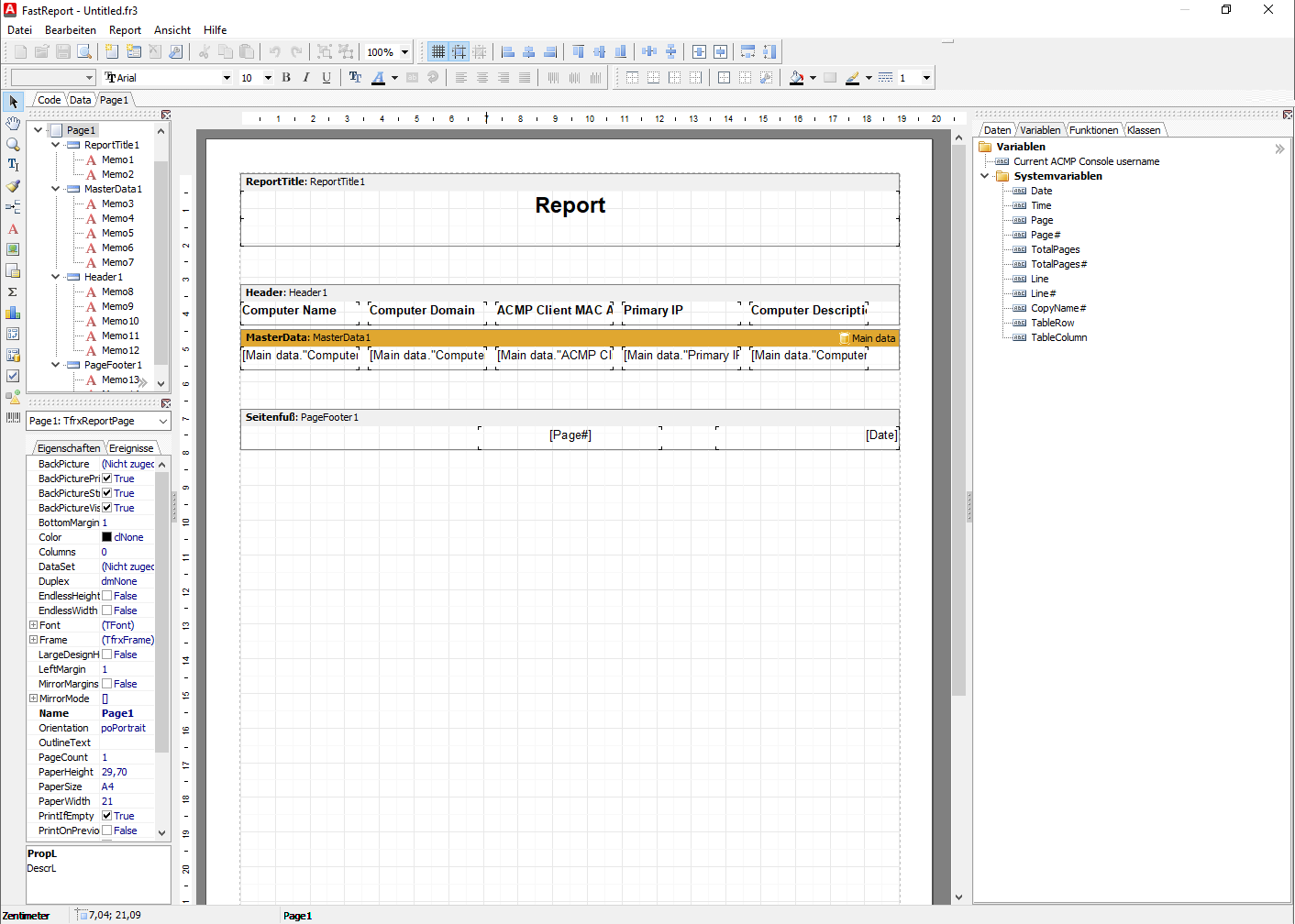Expand the Font property in the inspector
The height and width of the screenshot is (924, 1295).
(x=33, y=624)
